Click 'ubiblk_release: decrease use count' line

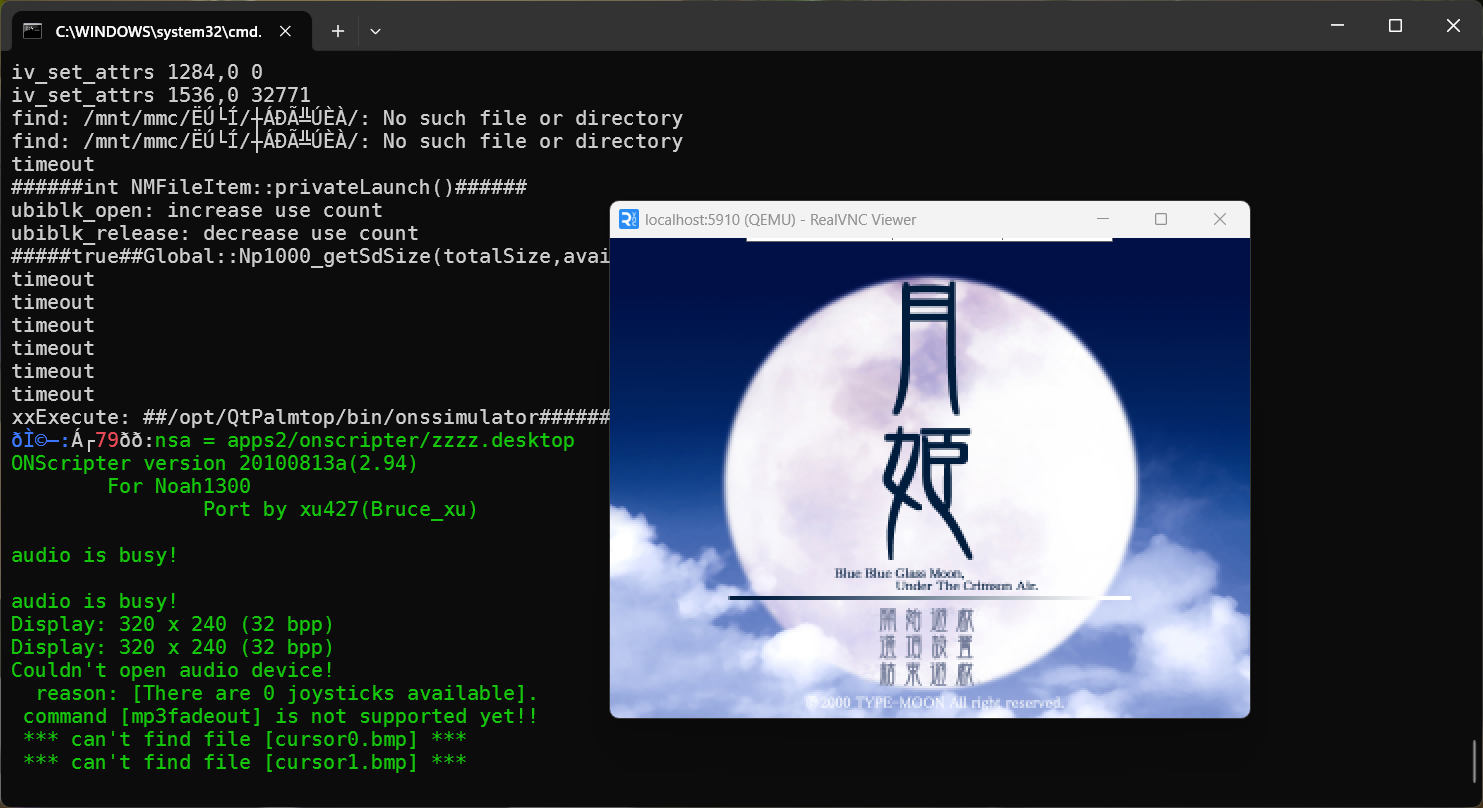click(x=215, y=233)
